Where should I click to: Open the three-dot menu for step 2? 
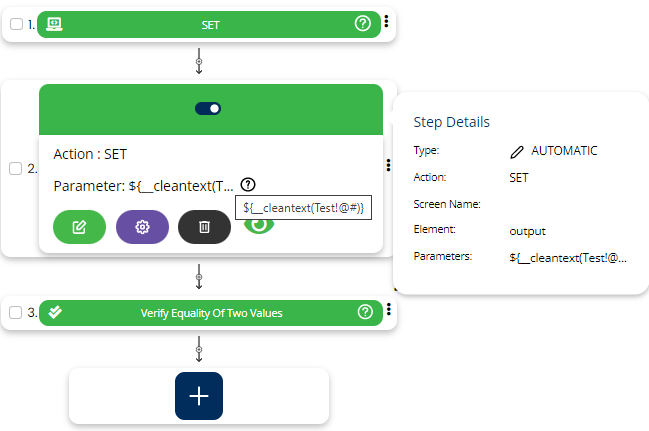(x=387, y=168)
